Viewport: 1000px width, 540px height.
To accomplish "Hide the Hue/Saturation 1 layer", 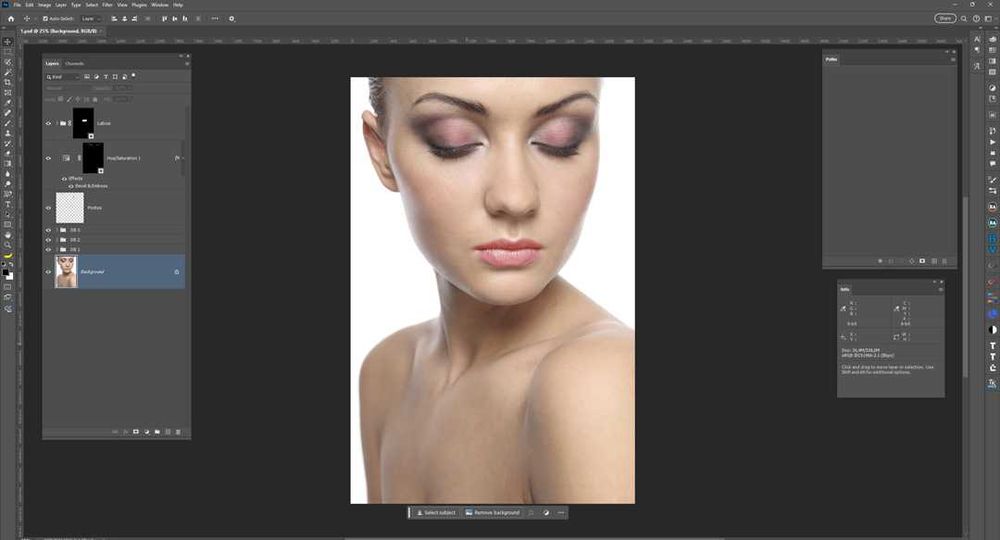I will pos(48,158).
